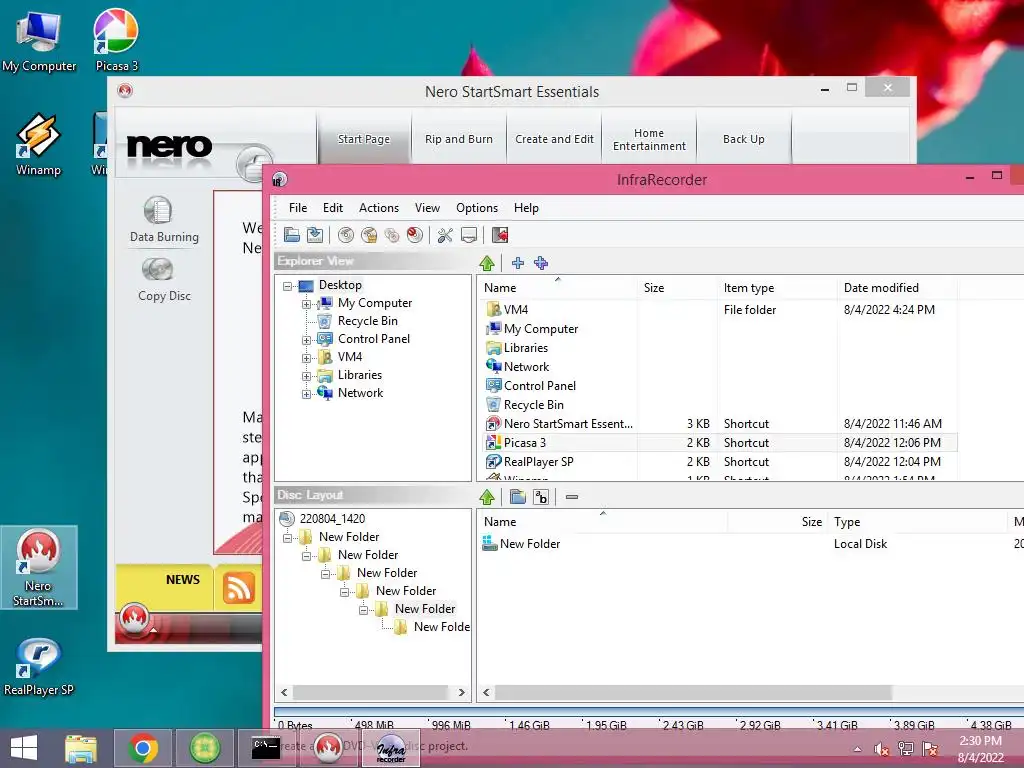Expand the Libraries tree node
This screenshot has width=1024, height=768.
[x=306, y=376]
